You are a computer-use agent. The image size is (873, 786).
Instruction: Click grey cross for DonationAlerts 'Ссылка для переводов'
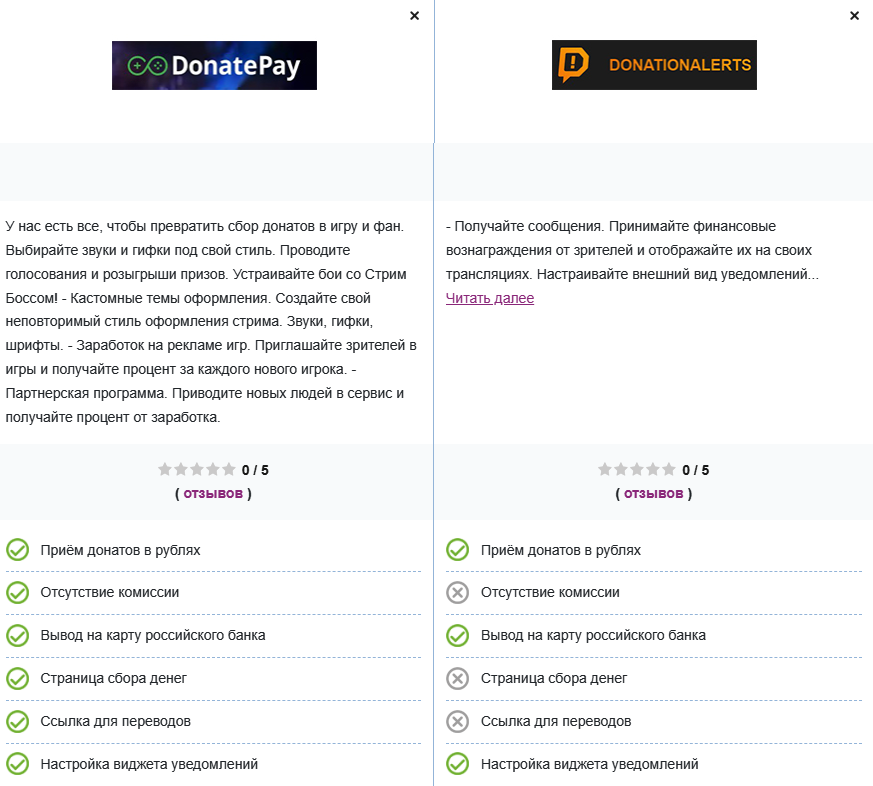point(457,722)
